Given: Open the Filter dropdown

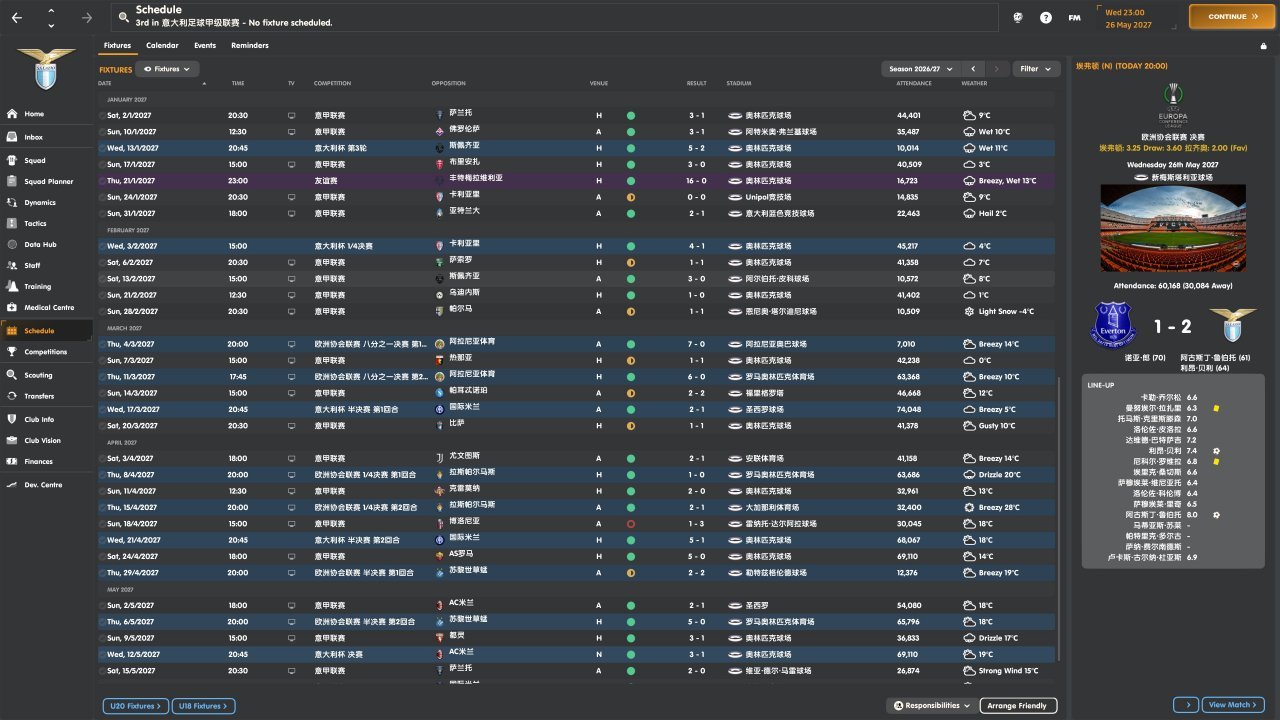Looking at the screenshot, I should click(x=1036, y=69).
